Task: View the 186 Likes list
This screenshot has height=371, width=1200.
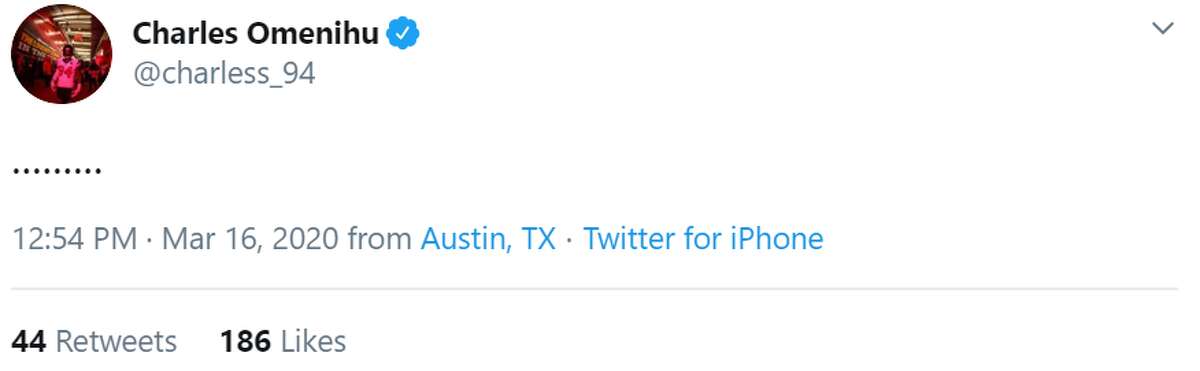Action: coord(283,342)
